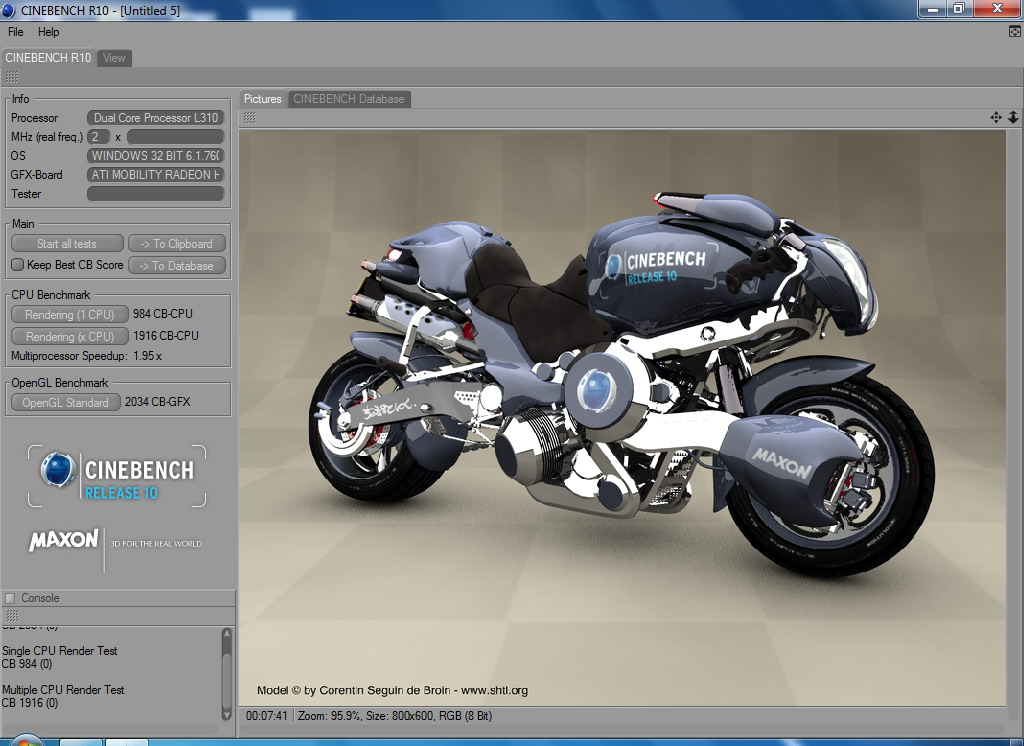Click the model credit text in picture
Viewport: 1024px width, 746px height.
[x=392, y=690]
